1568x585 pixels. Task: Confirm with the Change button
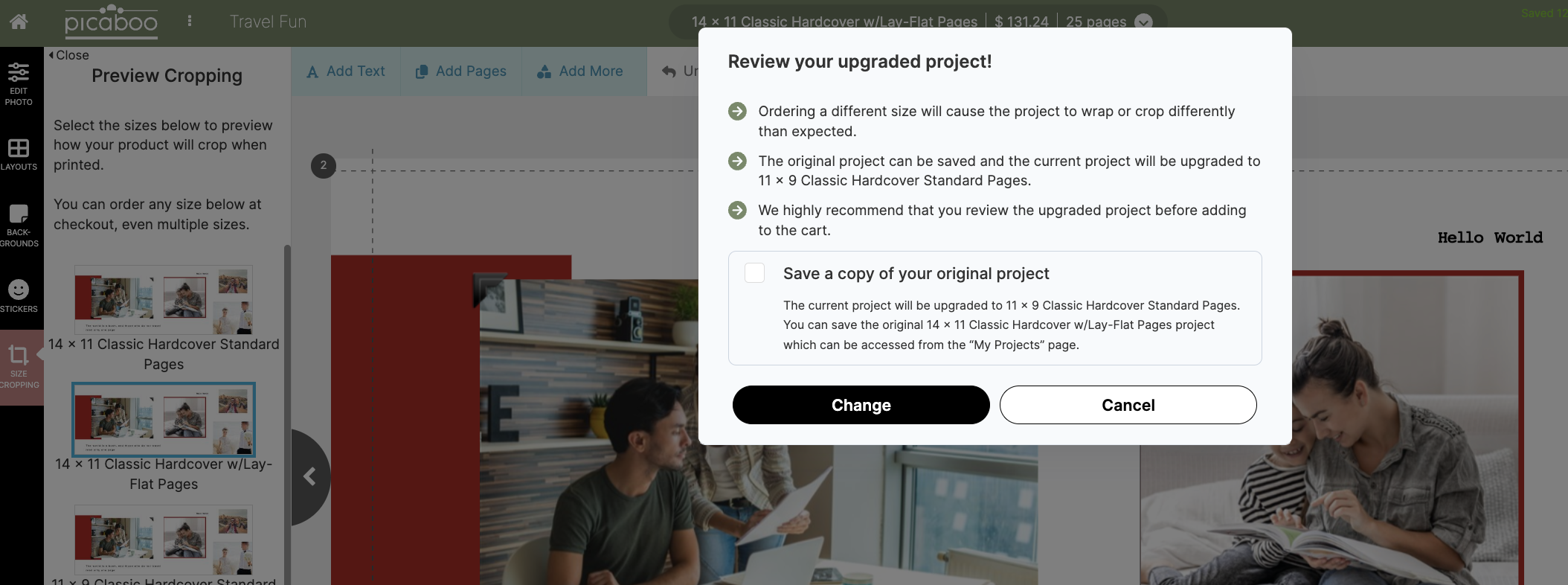(861, 405)
